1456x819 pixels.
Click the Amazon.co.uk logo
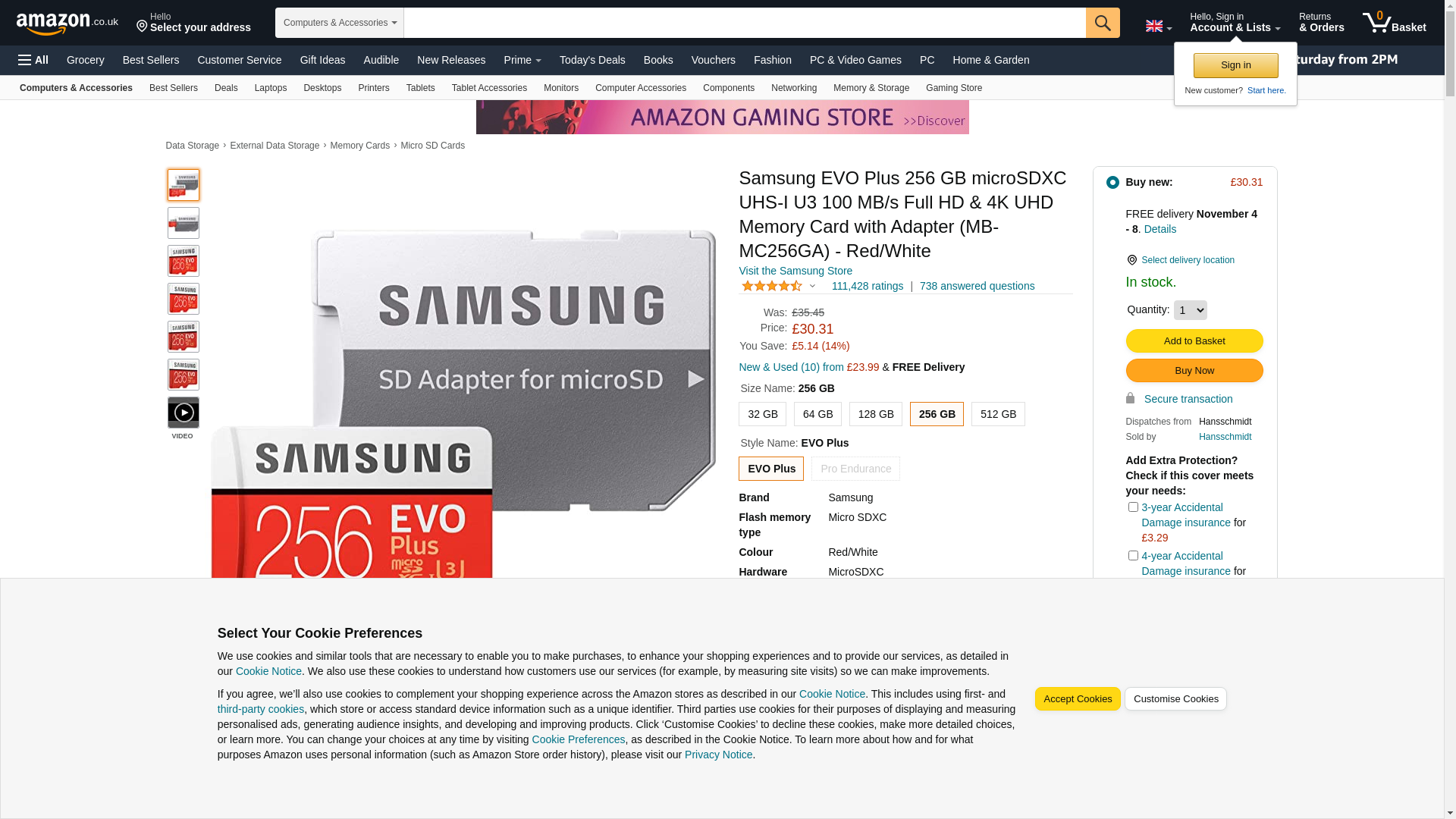coord(67,24)
